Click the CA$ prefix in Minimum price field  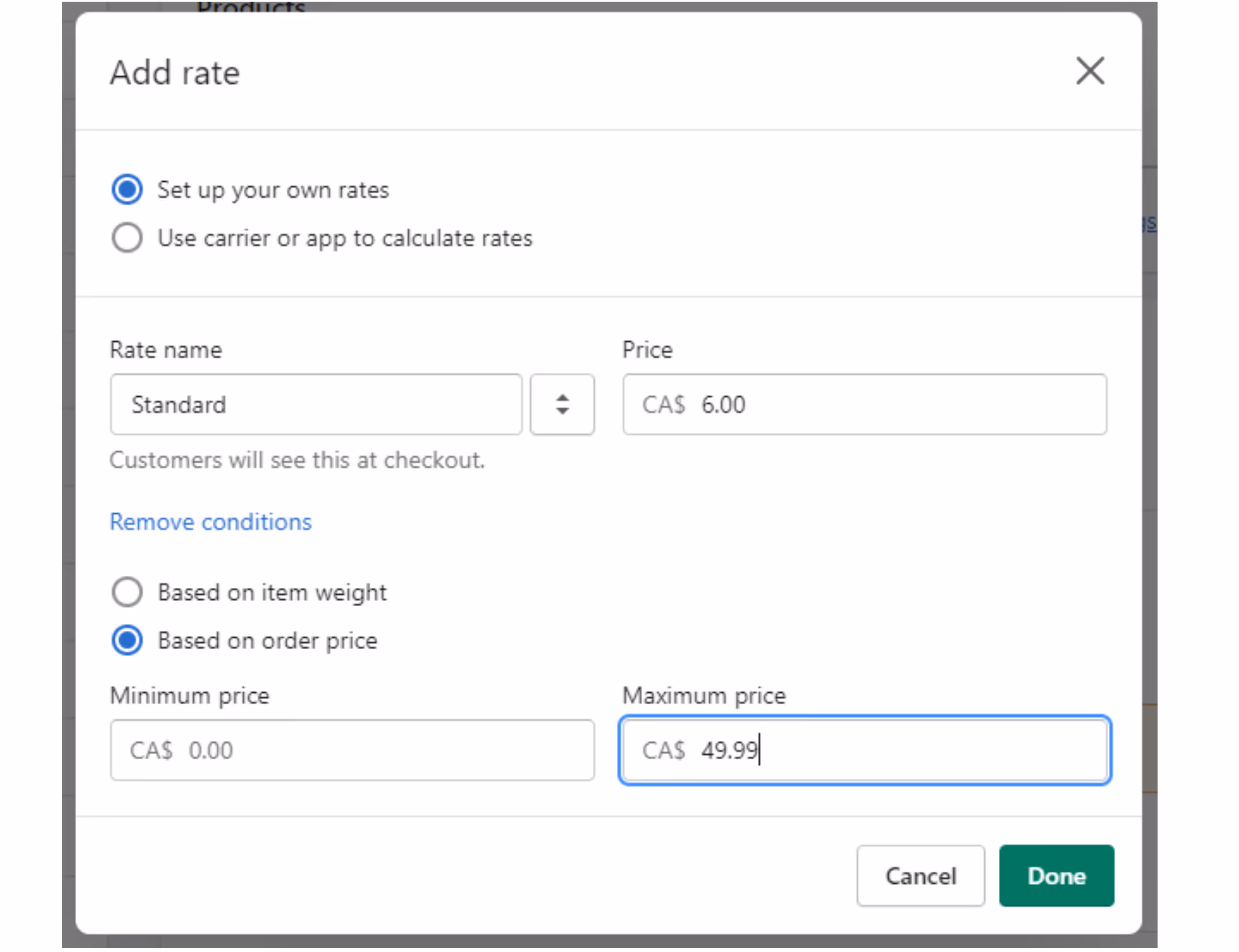pyautogui.click(x=151, y=750)
